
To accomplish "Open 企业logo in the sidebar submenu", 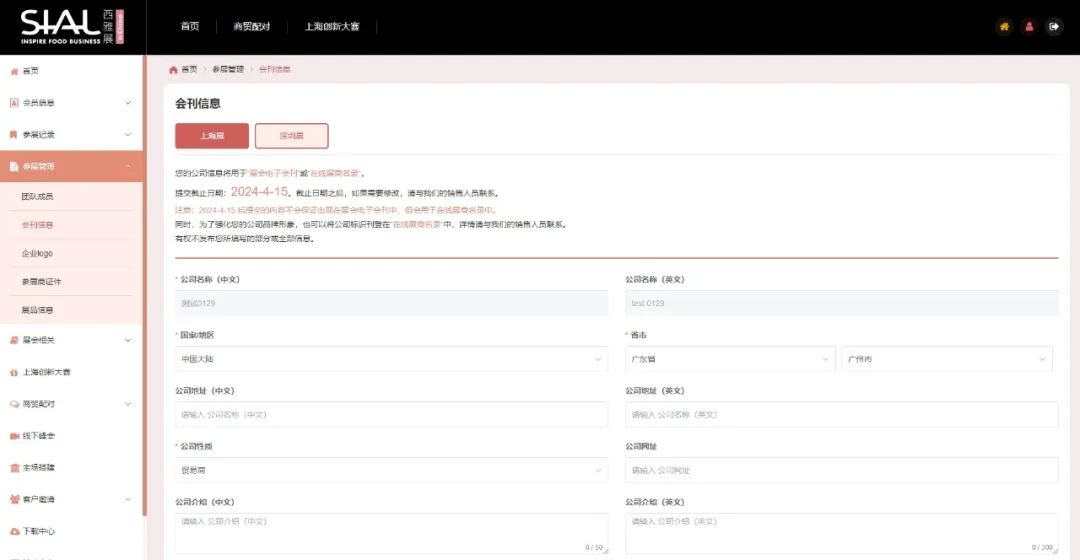I will pyautogui.click(x=37, y=254).
